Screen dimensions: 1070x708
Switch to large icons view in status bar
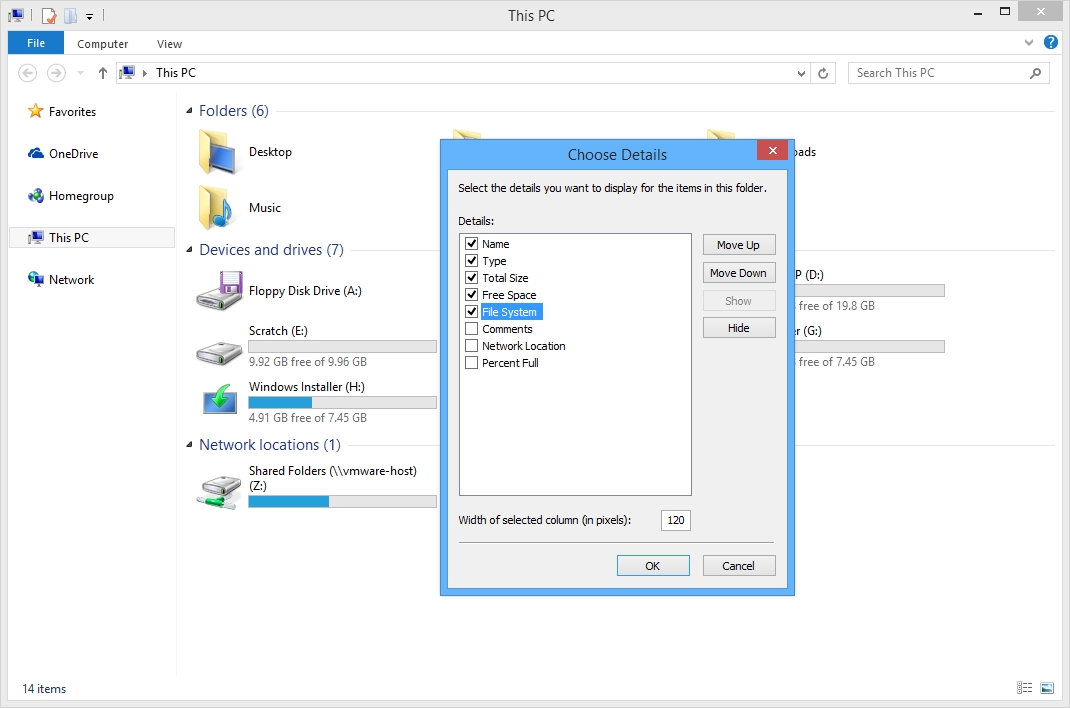coord(1047,688)
